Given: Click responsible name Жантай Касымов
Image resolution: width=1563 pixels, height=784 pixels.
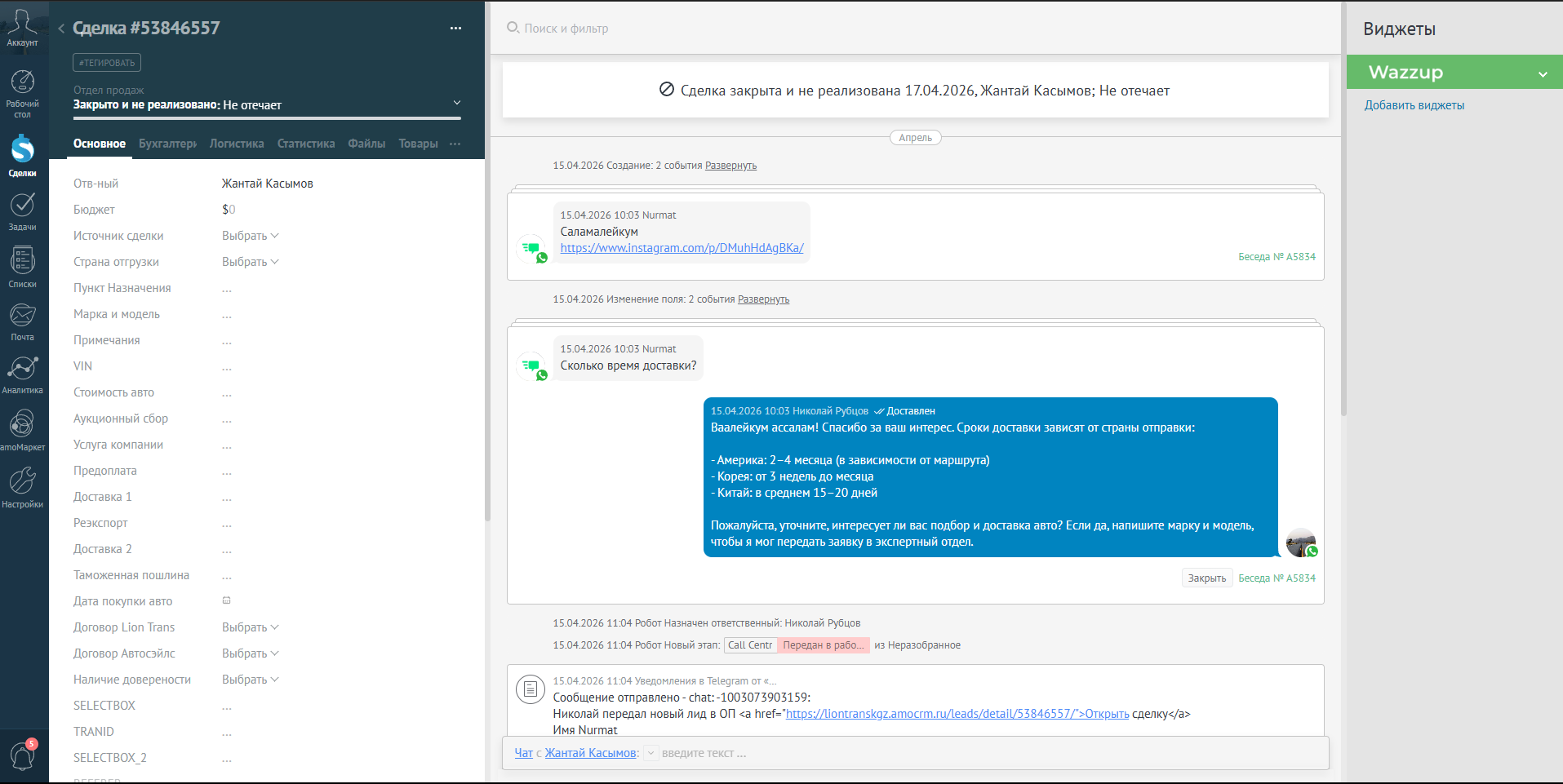Looking at the screenshot, I should pos(268,184).
